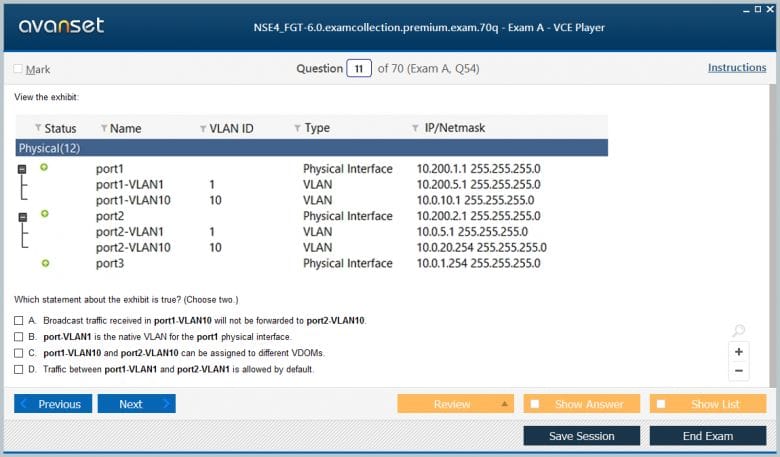
Task: Open the Instructions link
Action: pyautogui.click(x=736, y=68)
